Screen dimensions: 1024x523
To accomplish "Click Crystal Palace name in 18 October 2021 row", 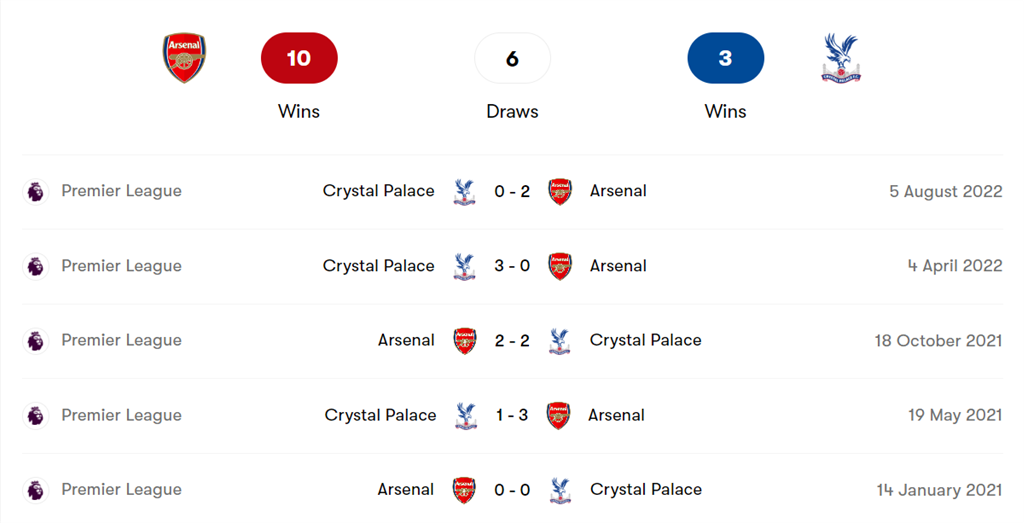I will pos(645,341).
